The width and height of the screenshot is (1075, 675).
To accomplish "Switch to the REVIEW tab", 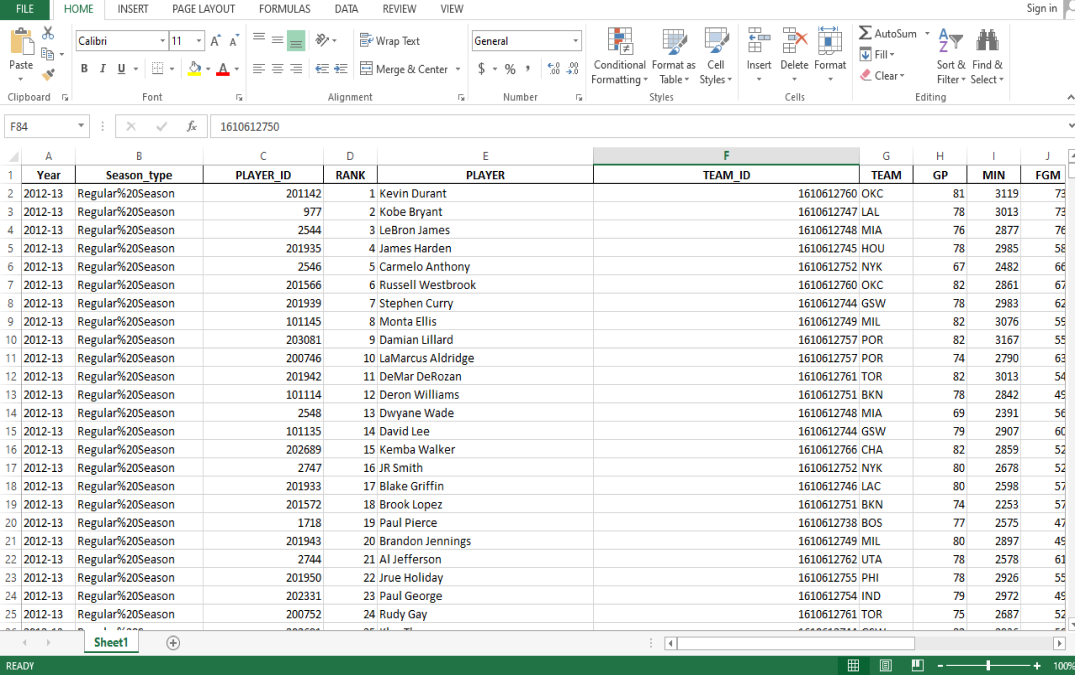I will [399, 9].
